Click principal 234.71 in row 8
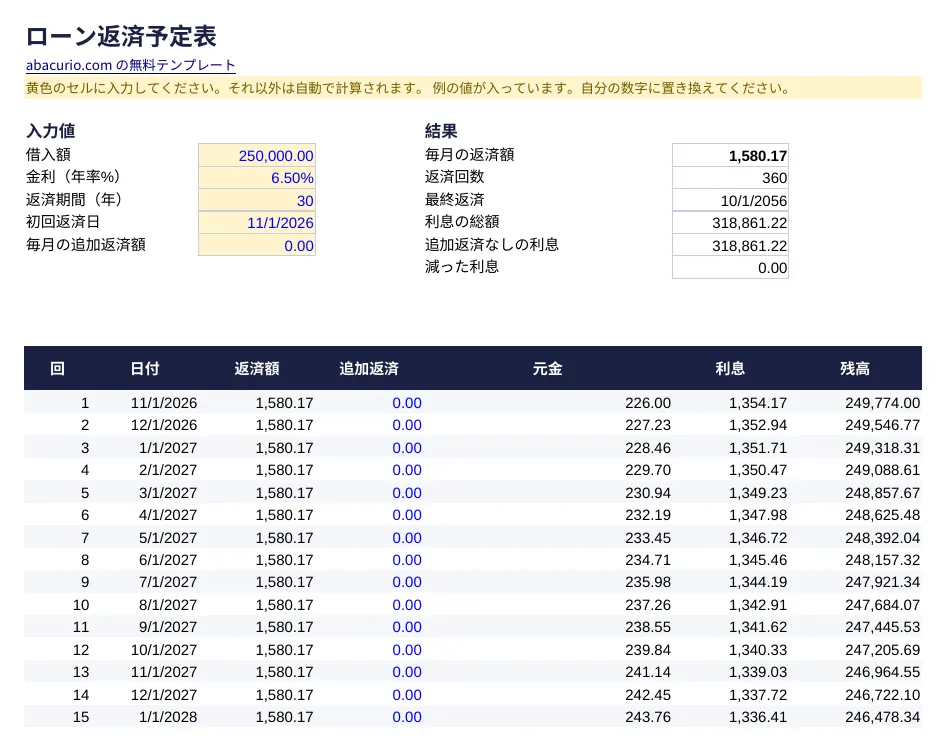Screen dimensions: 946x751 [x=648, y=560]
